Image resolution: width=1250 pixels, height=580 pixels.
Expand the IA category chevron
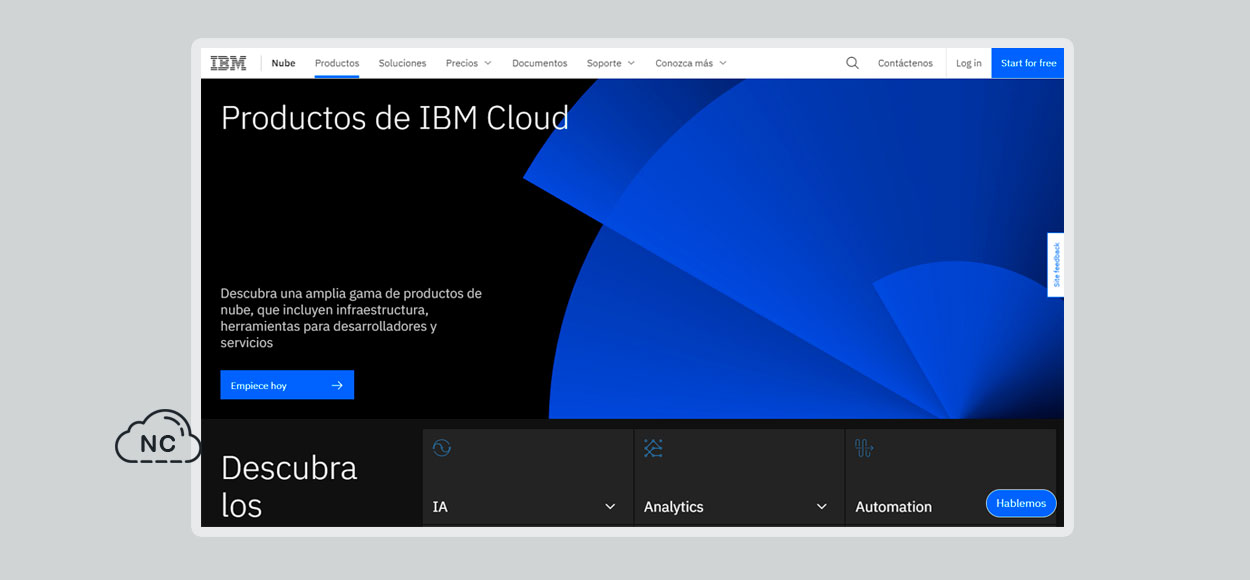point(610,507)
